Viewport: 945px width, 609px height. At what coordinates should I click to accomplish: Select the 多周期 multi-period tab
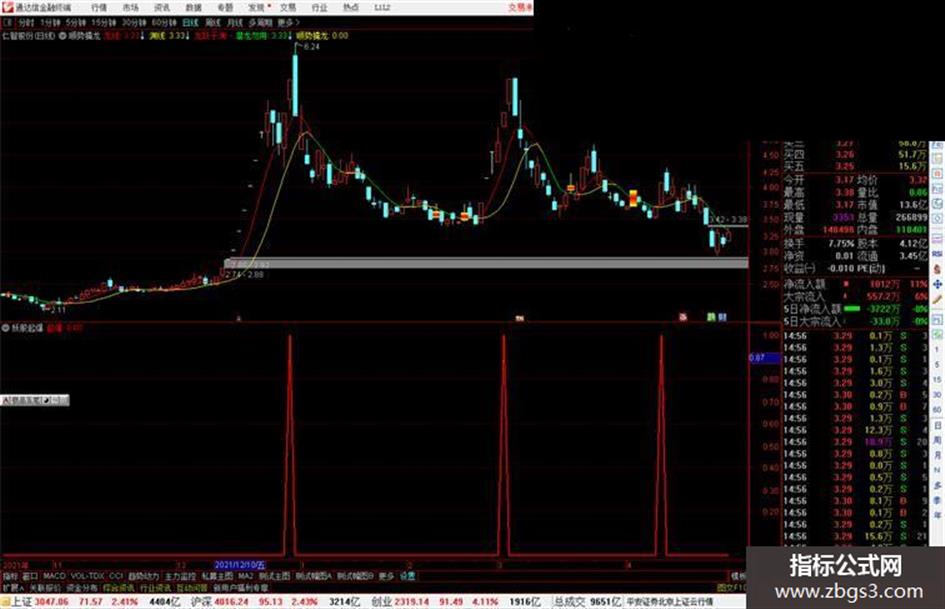(x=260, y=23)
